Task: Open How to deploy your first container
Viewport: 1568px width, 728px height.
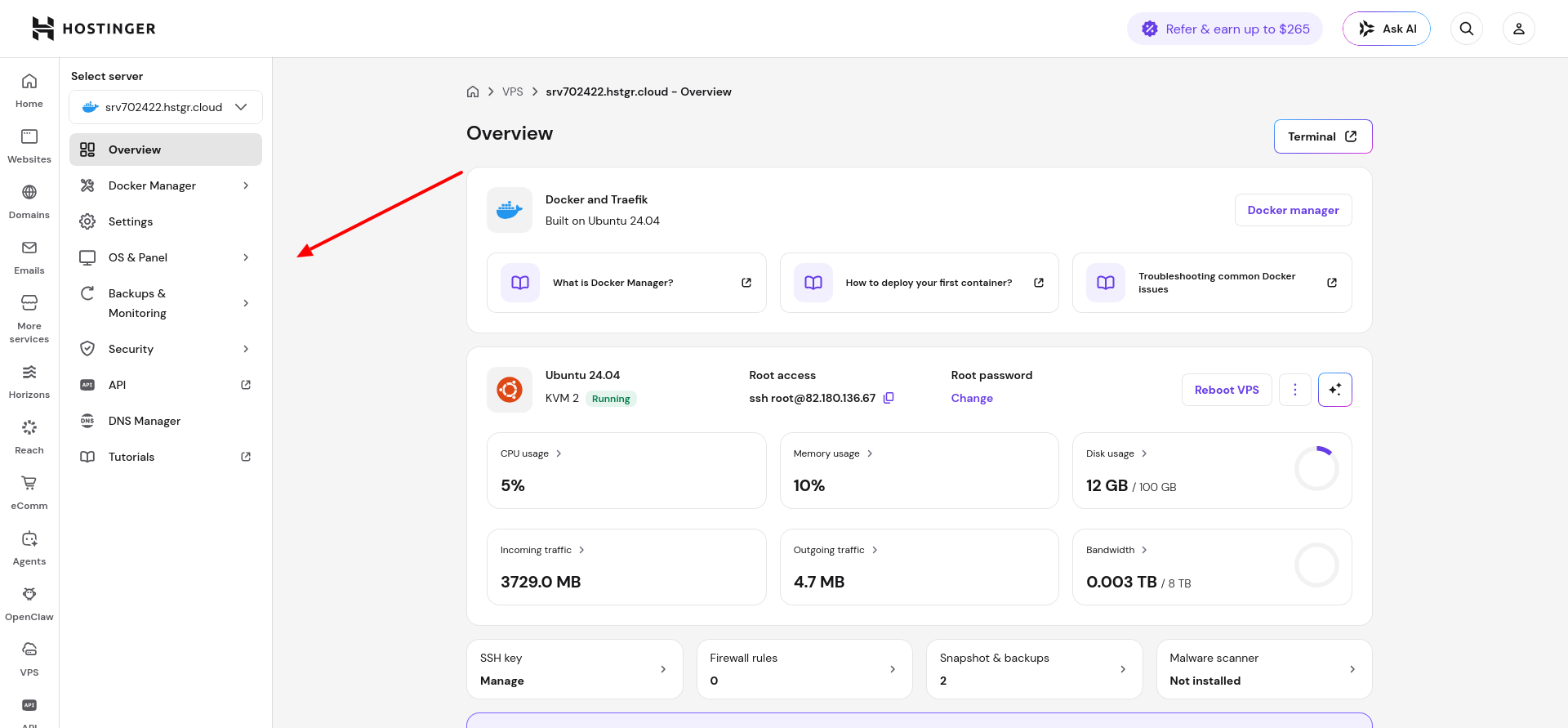Action: tap(920, 283)
